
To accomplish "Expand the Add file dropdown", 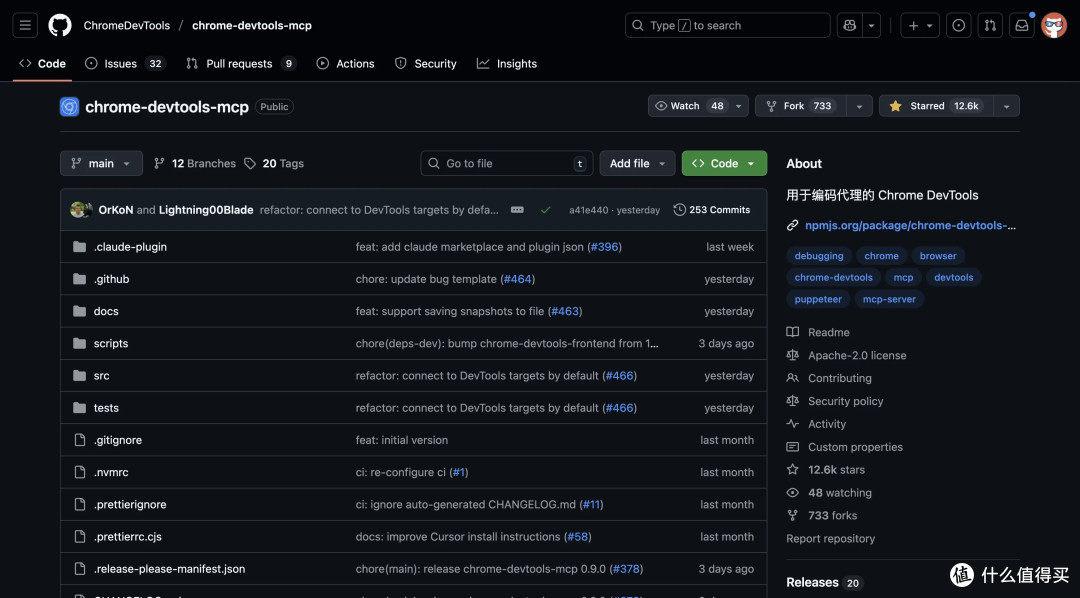I will tap(637, 163).
